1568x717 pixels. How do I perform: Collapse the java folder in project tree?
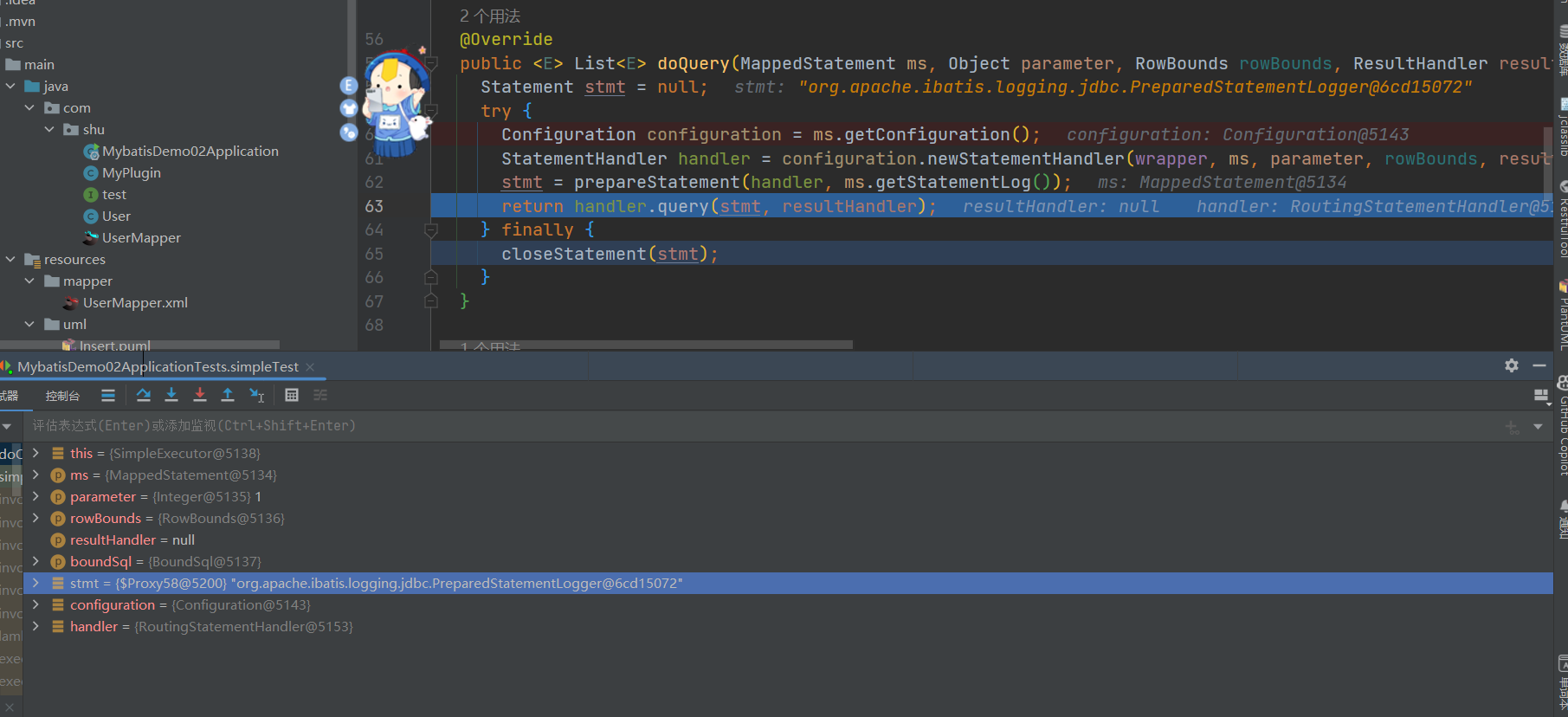coord(10,86)
